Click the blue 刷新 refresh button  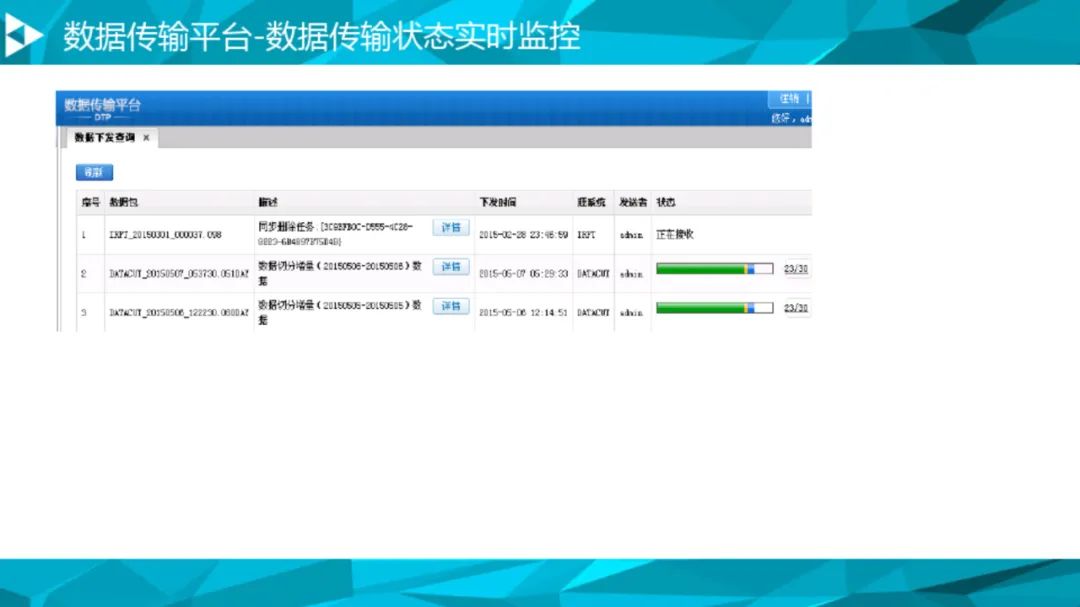pos(94,172)
